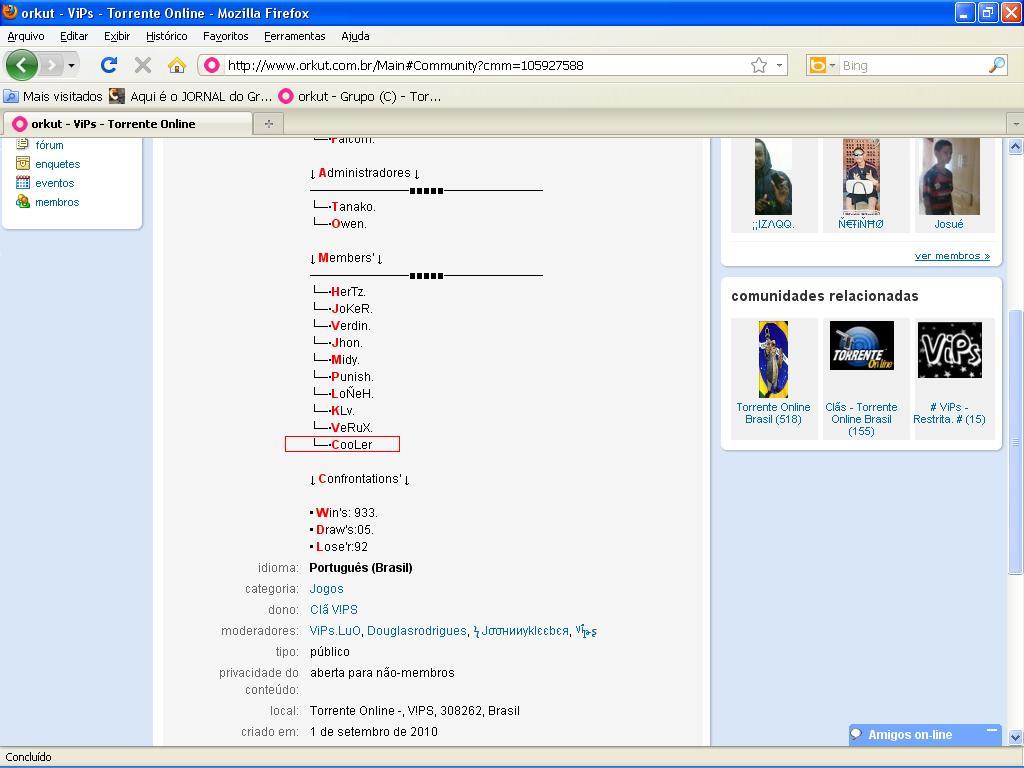Click the enquetes sidebar link

[x=57, y=164]
